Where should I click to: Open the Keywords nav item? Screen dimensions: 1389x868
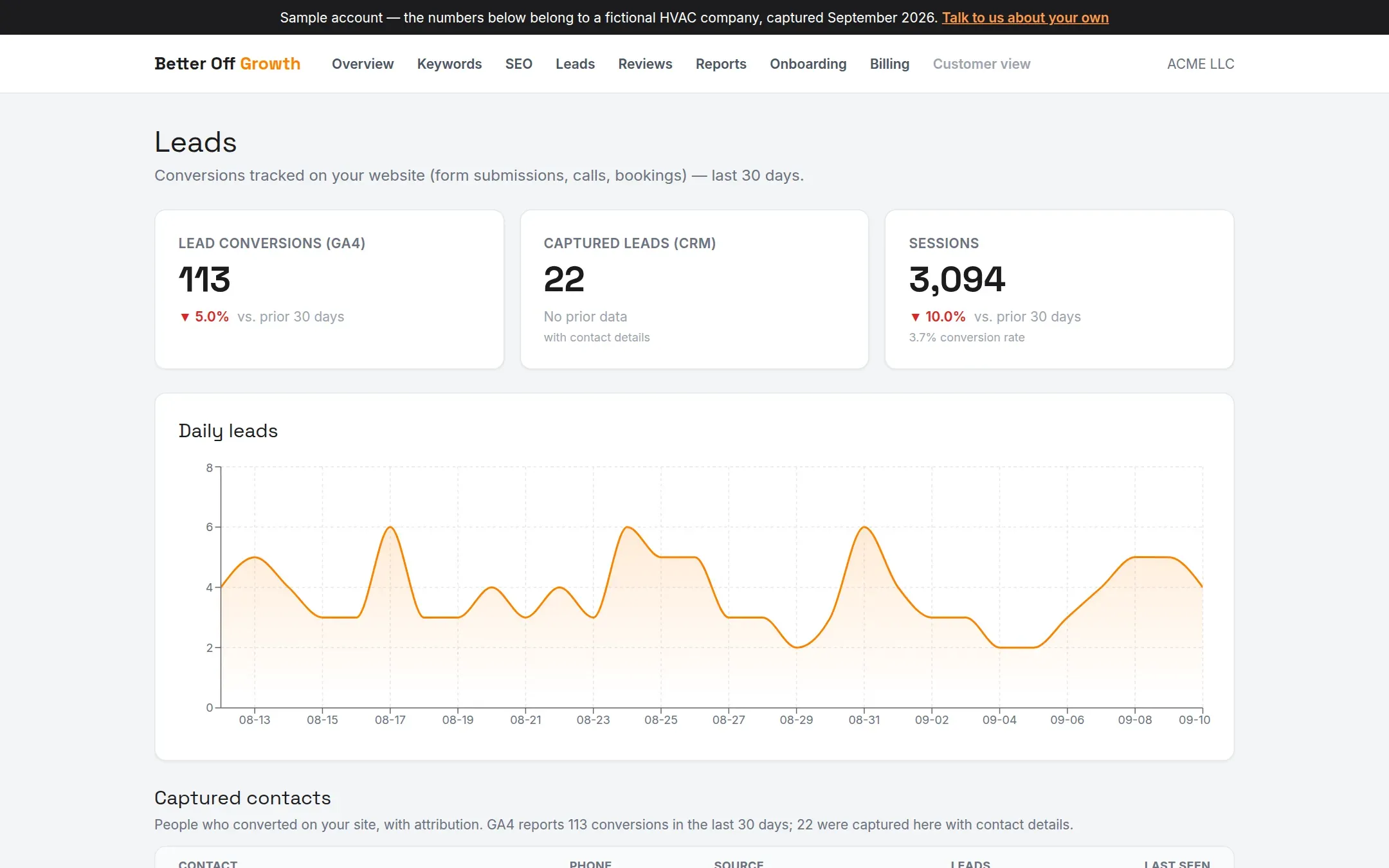(x=449, y=64)
